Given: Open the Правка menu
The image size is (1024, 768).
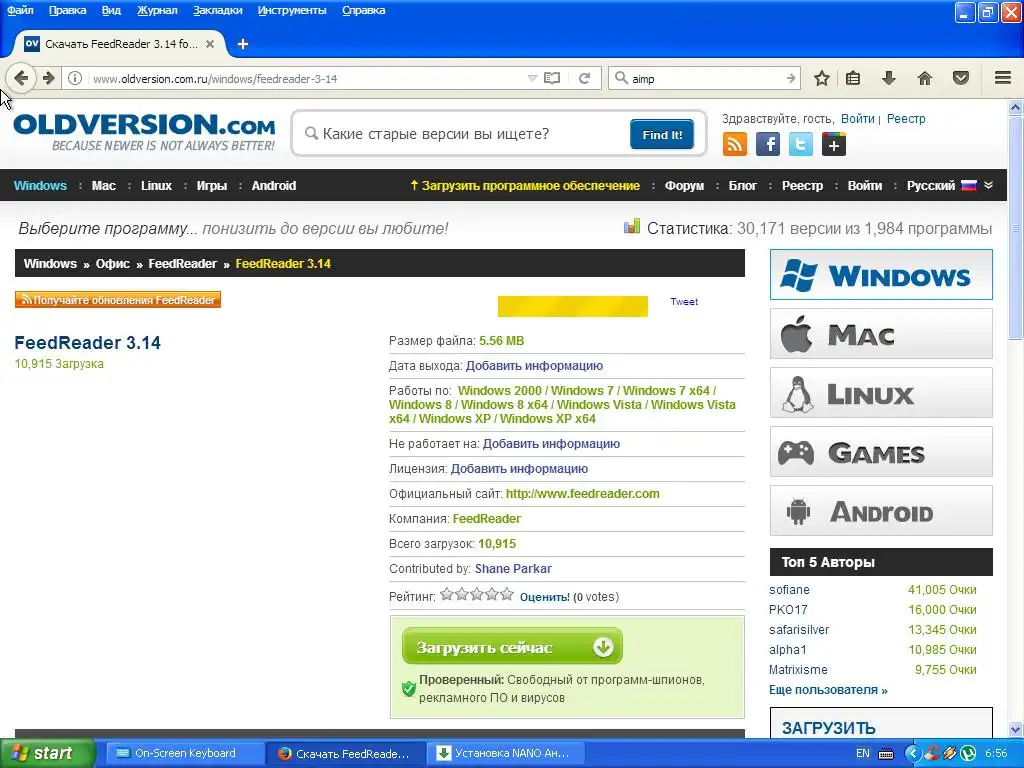Looking at the screenshot, I should tap(67, 10).
